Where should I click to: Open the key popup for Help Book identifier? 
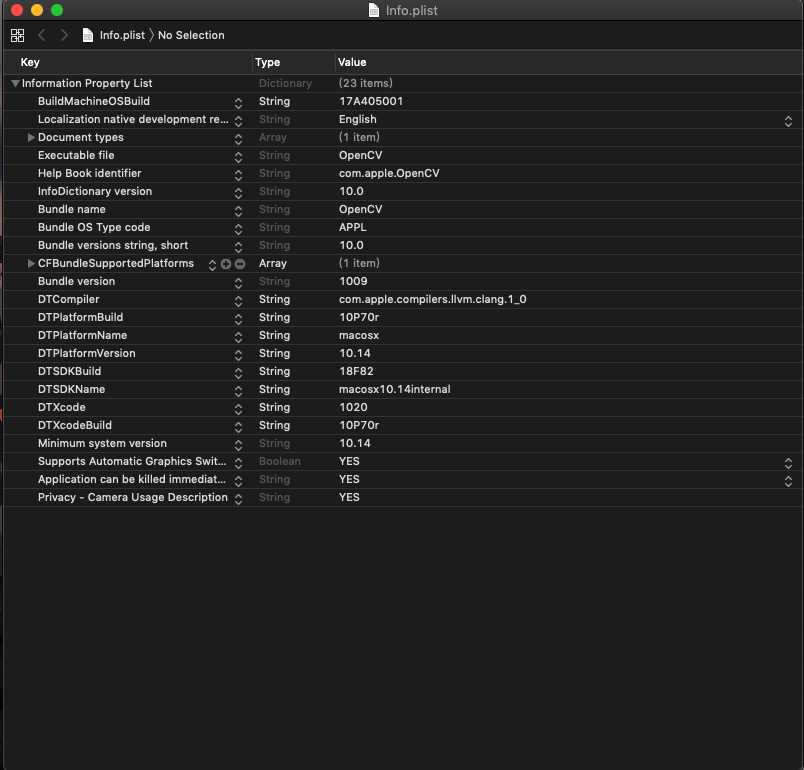[x=238, y=175]
